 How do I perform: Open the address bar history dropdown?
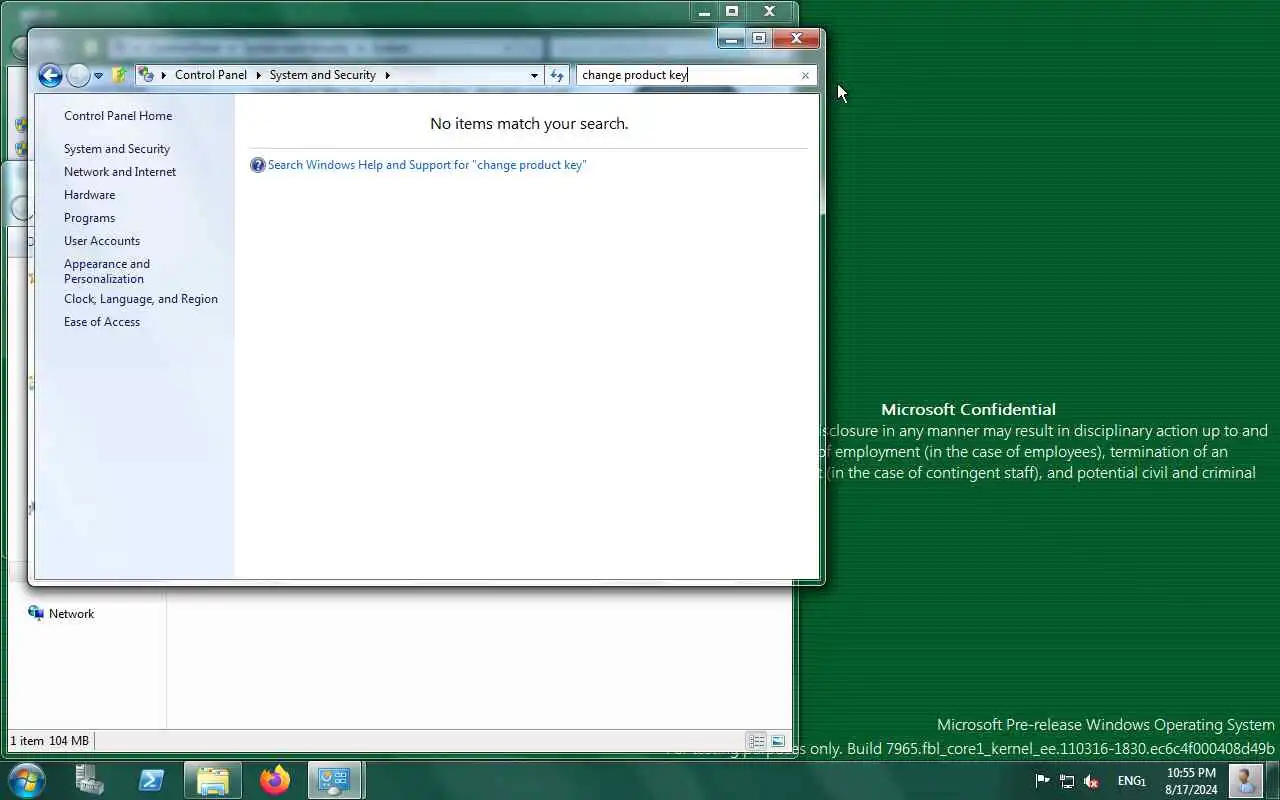534,75
